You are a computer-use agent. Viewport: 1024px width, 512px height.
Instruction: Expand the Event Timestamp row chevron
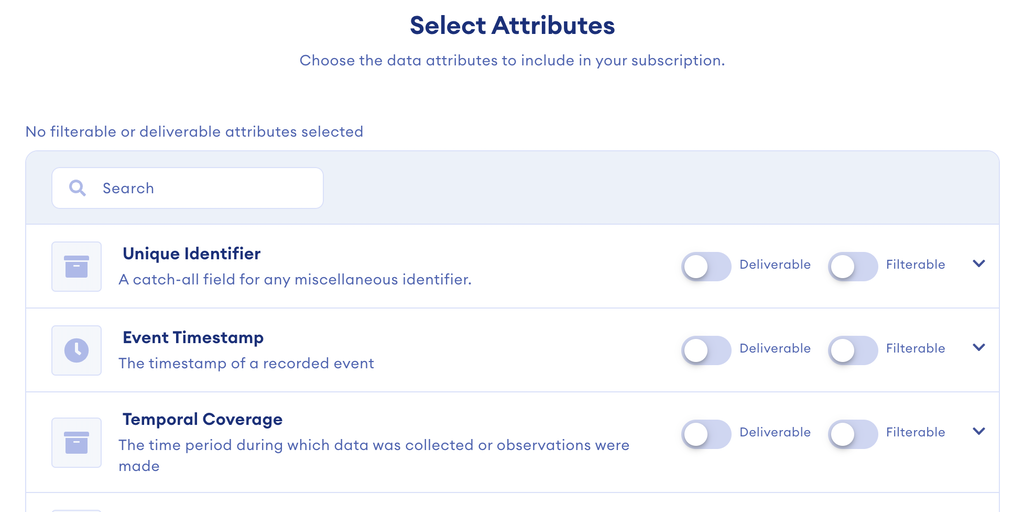(979, 348)
